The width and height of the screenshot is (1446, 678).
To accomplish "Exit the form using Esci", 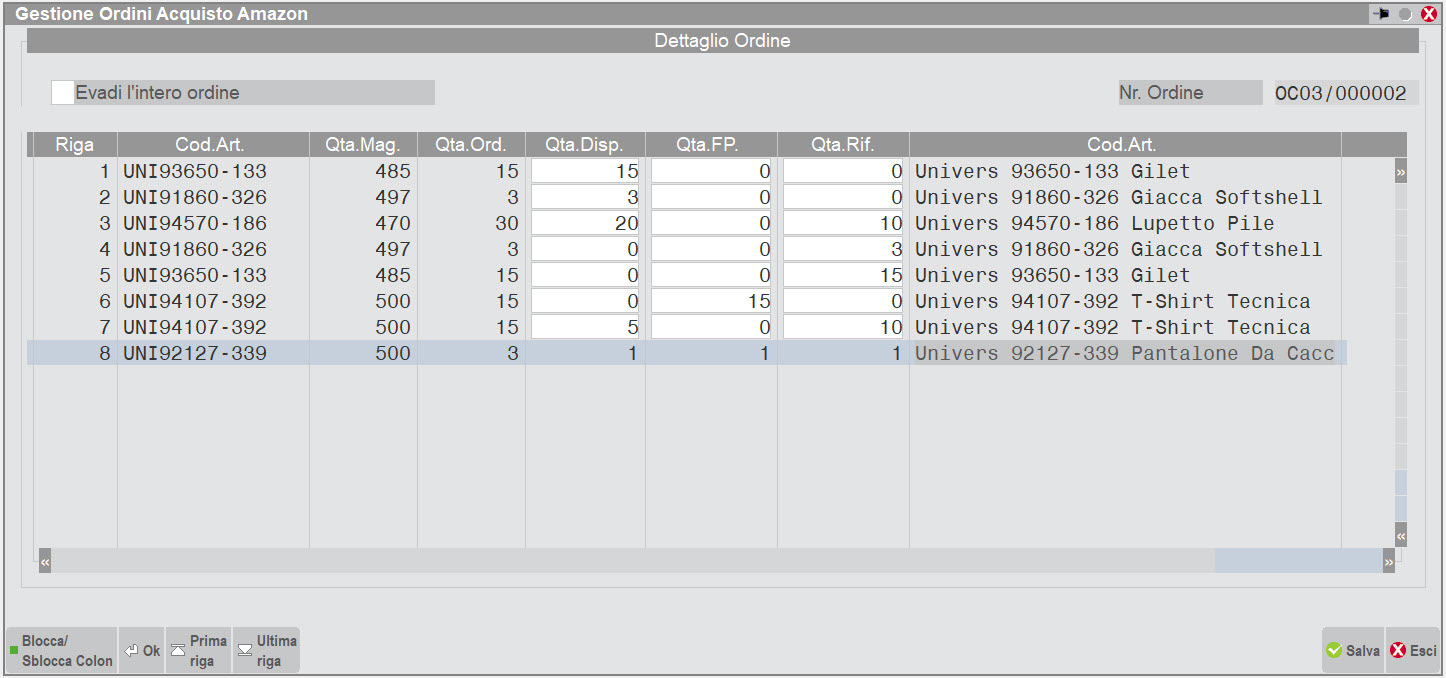I will (1413, 650).
